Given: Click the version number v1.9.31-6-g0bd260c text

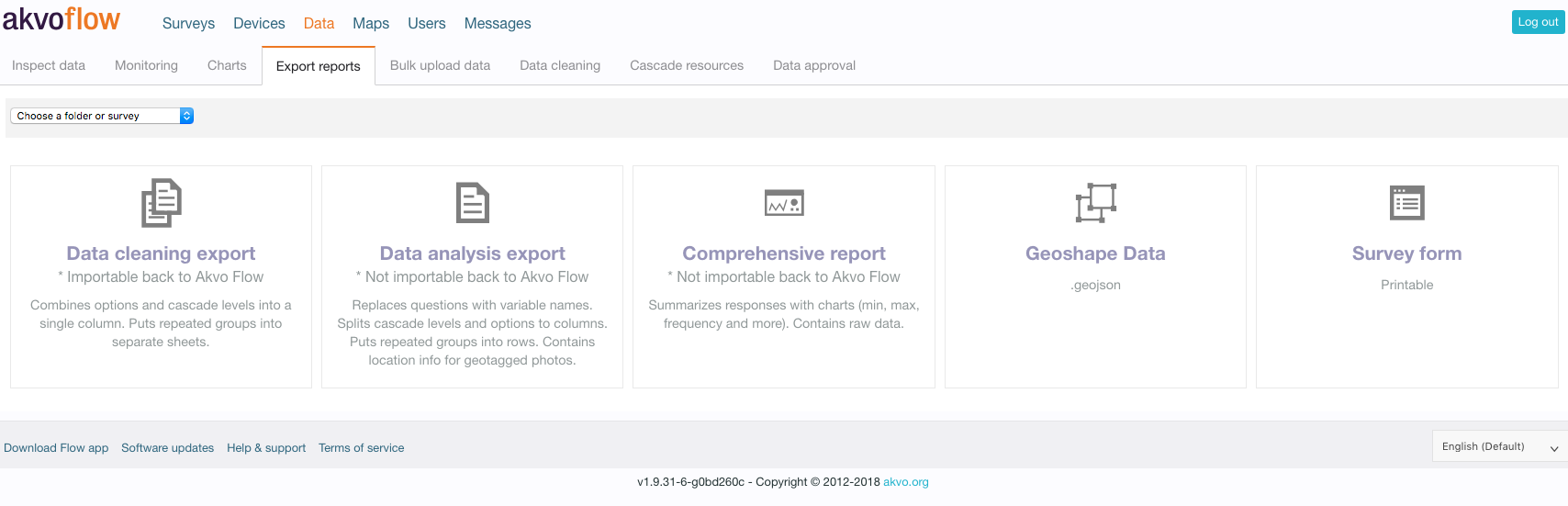Looking at the screenshot, I should 691,482.
